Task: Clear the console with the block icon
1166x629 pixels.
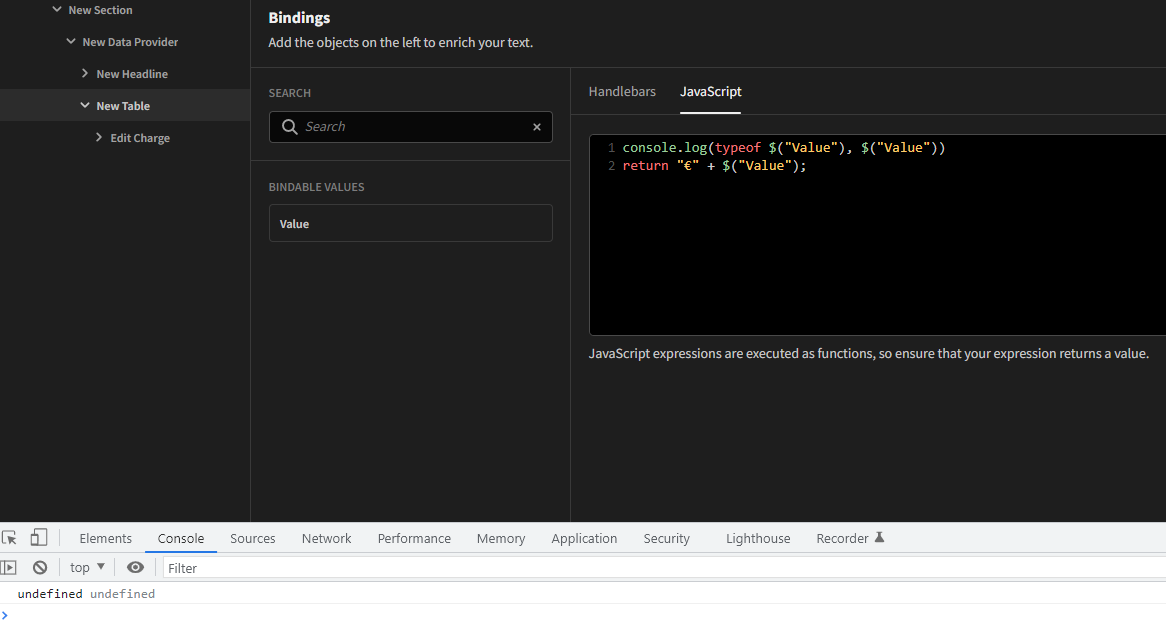Action: (39, 567)
